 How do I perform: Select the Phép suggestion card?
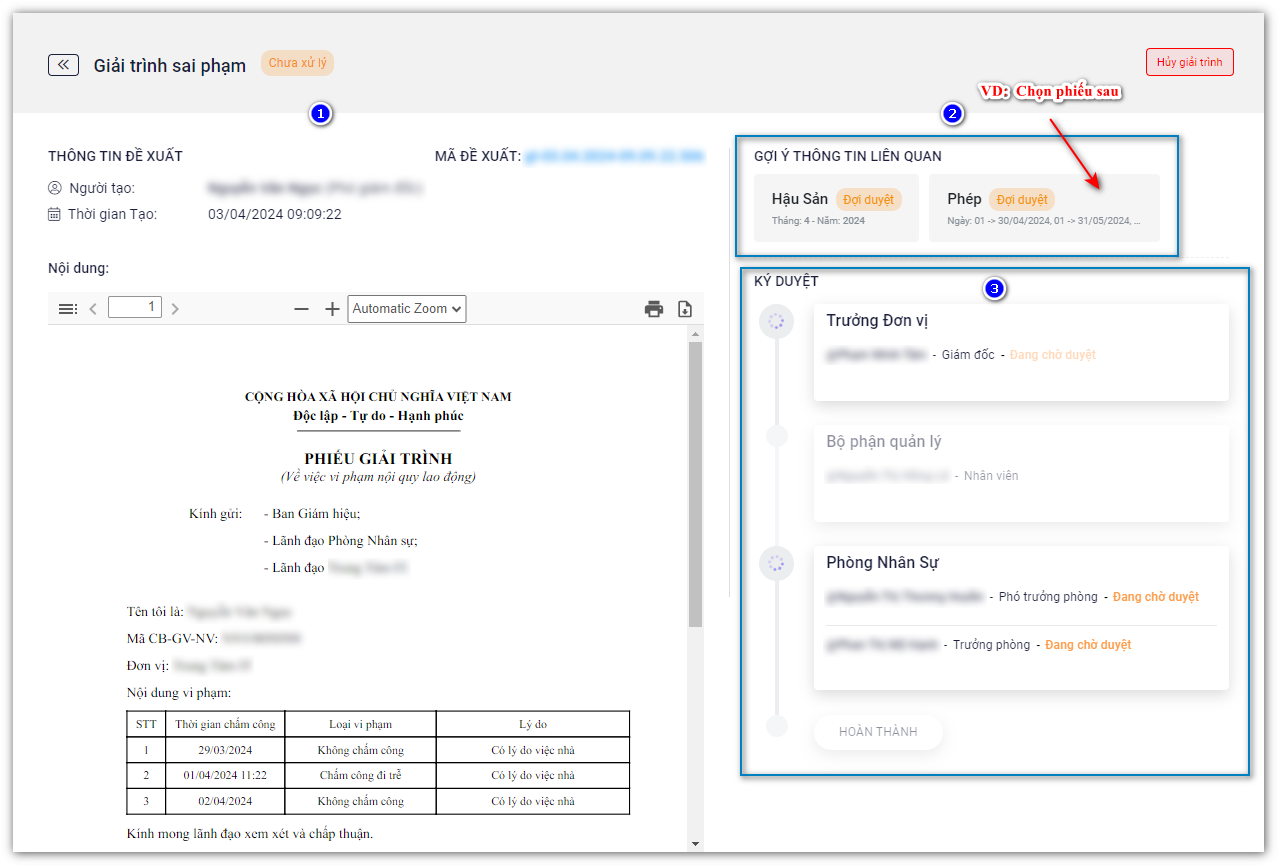click(1043, 208)
